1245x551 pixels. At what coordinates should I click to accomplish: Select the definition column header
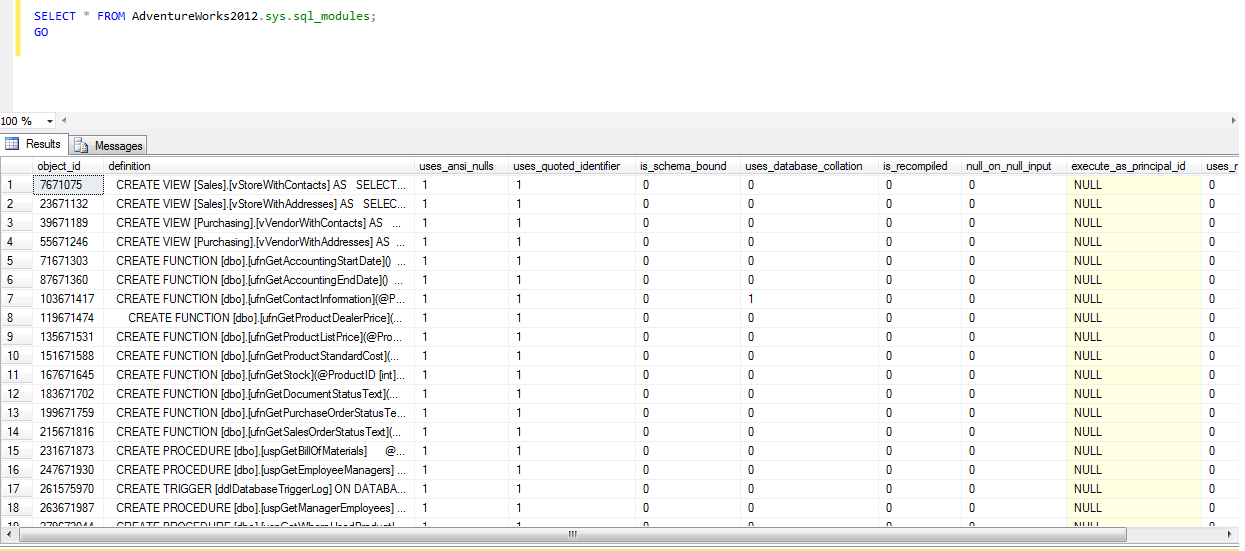[259, 166]
